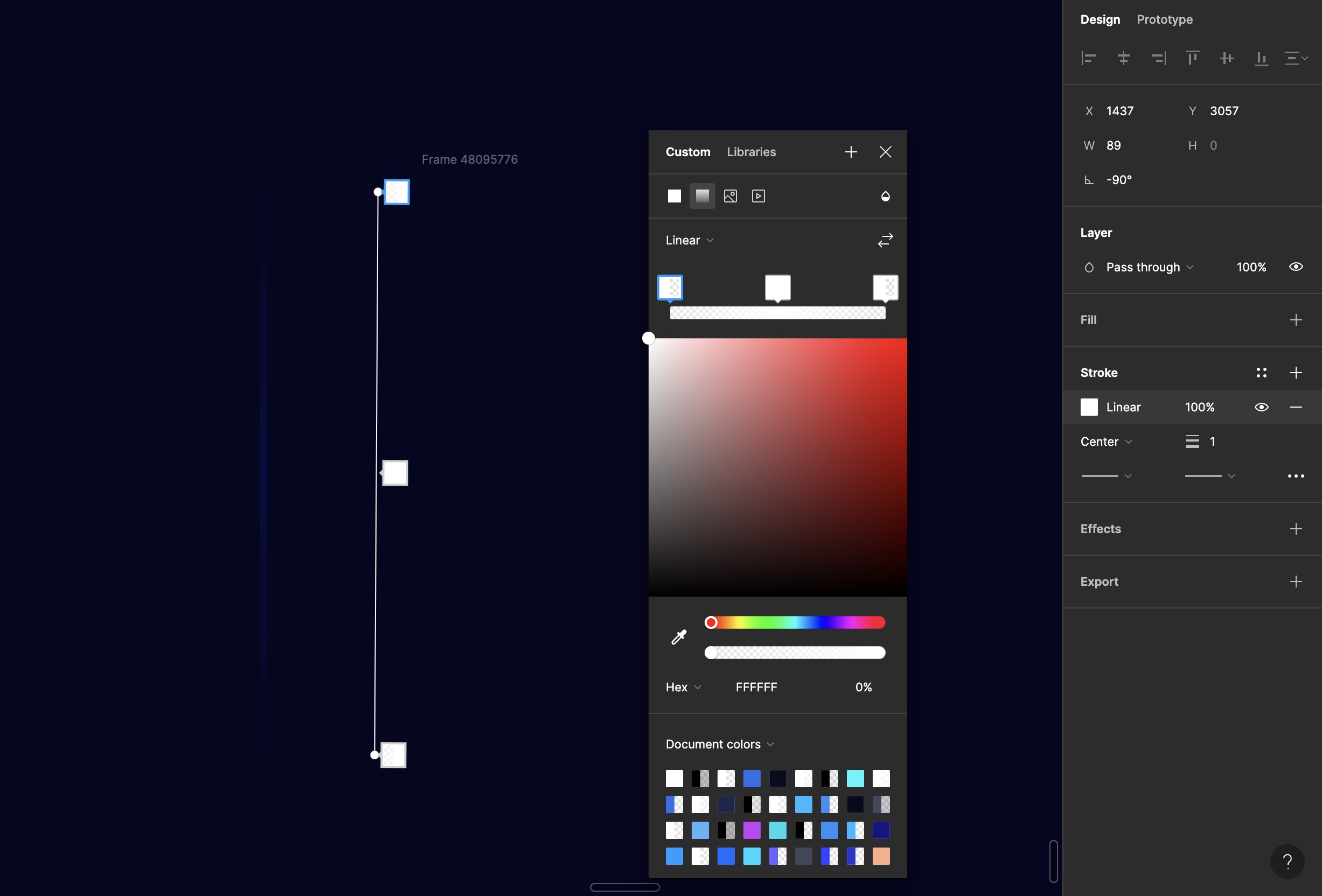Click the help question mark button
This screenshot has height=896, width=1322.
click(1288, 862)
